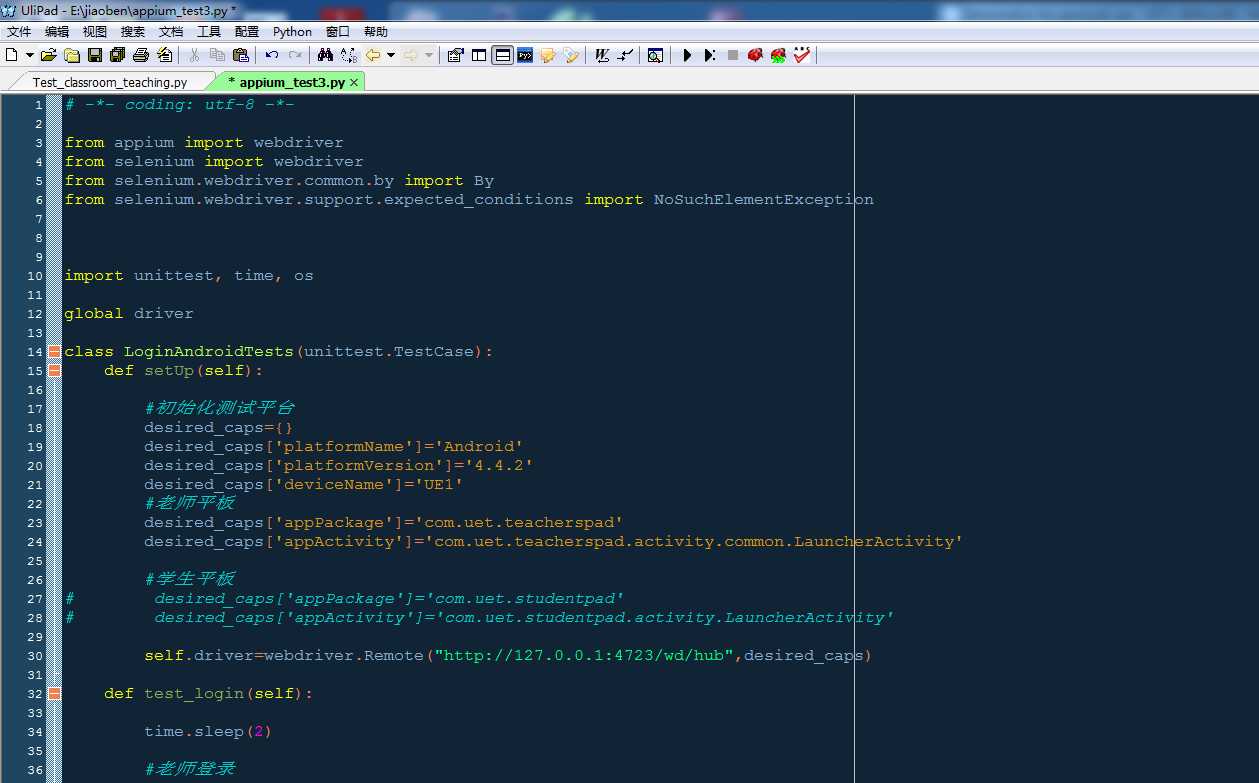Open the 编辑 menu

(57, 32)
